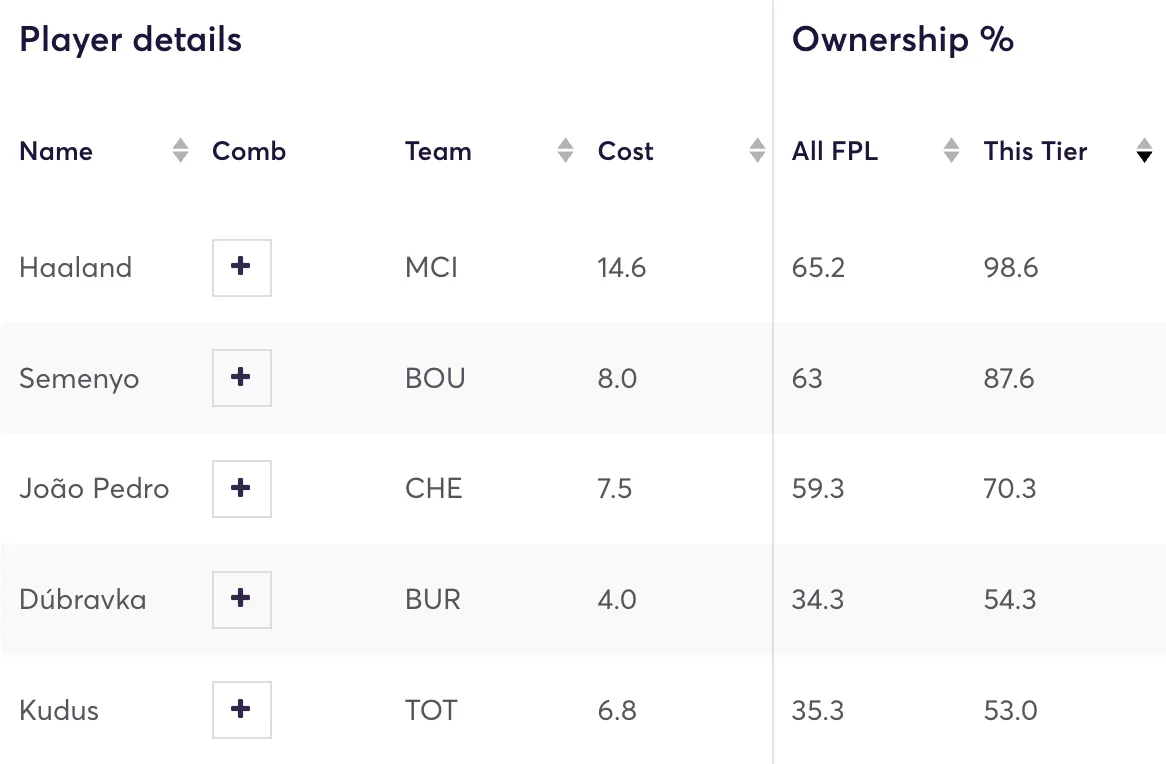The width and height of the screenshot is (1166, 764).
Task: Toggle This Tier sort direction arrow
Action: coord(1144,151)
